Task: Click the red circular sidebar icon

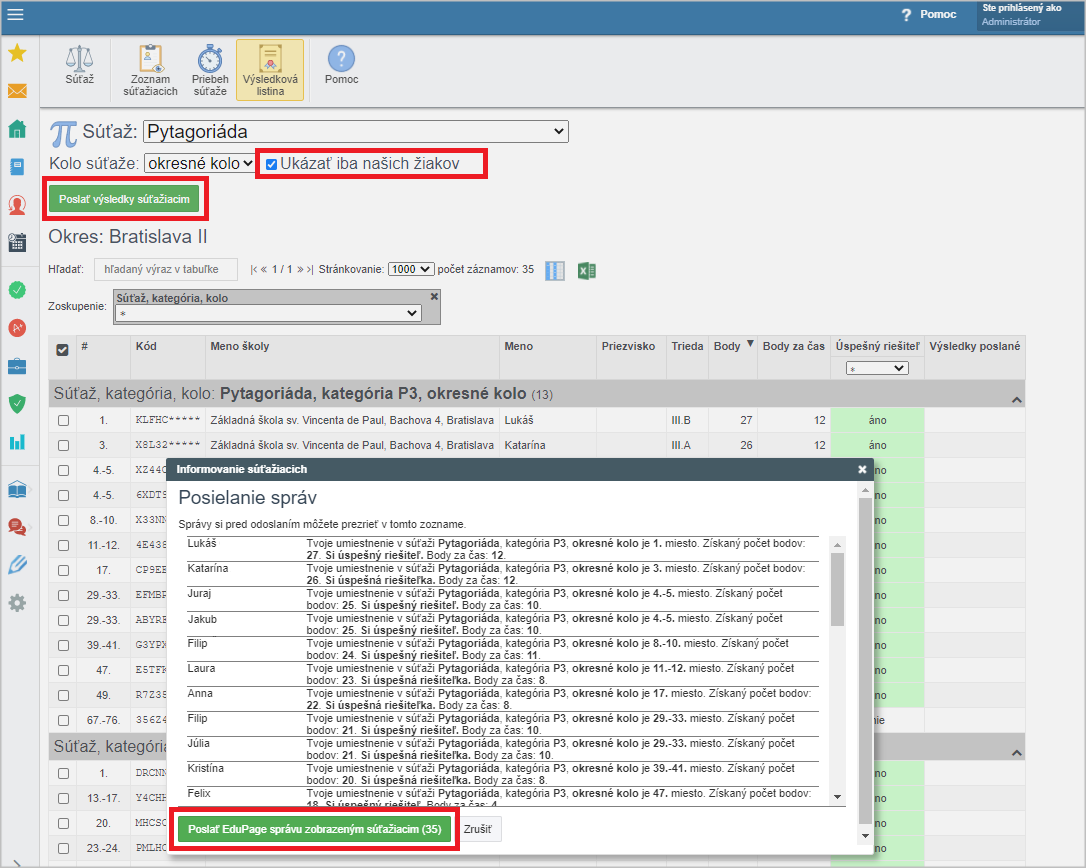Action: 17,328
